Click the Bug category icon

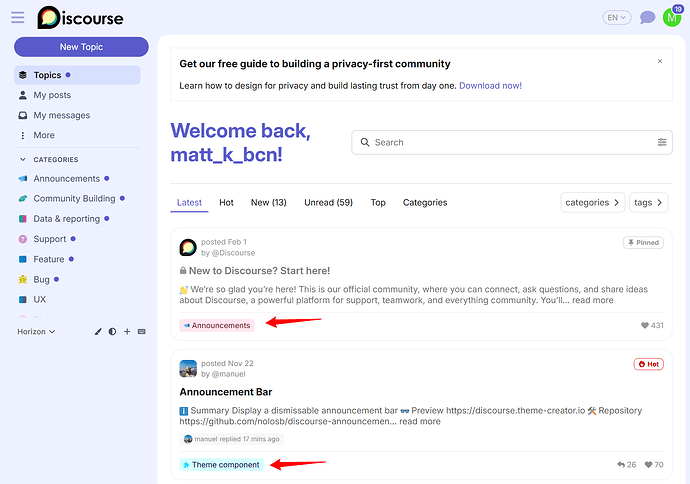(23, 279)
